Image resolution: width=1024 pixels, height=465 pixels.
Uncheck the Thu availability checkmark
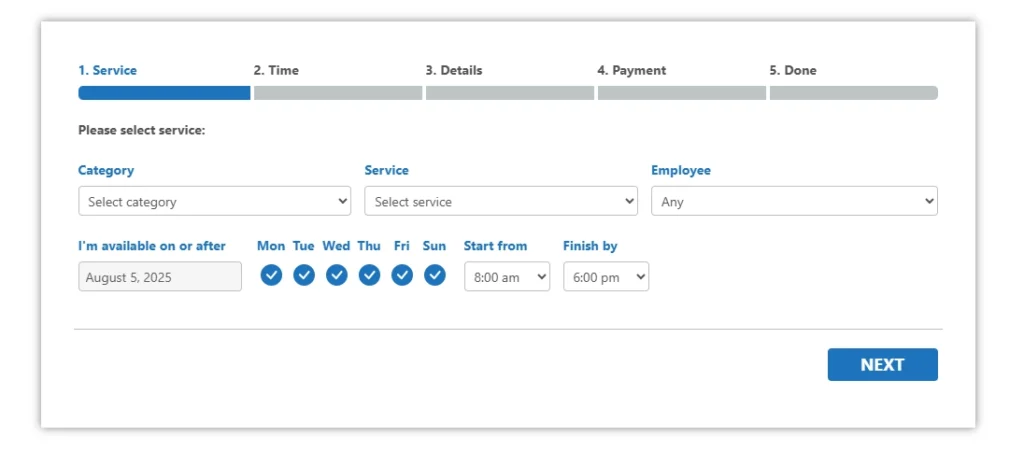pyautogui.click(x=369, y=275)
